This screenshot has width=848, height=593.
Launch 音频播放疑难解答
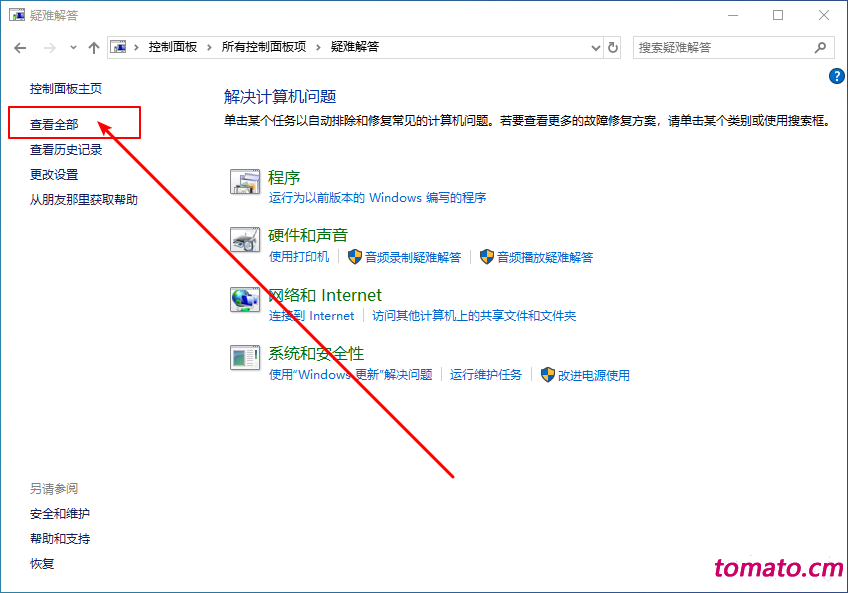(x=545, y=257)
